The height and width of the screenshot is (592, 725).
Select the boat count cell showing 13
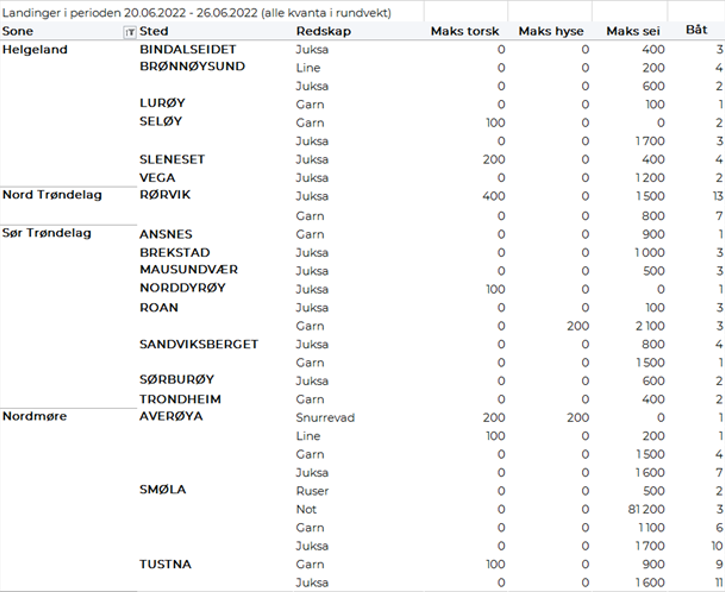[x=716, y=196]
